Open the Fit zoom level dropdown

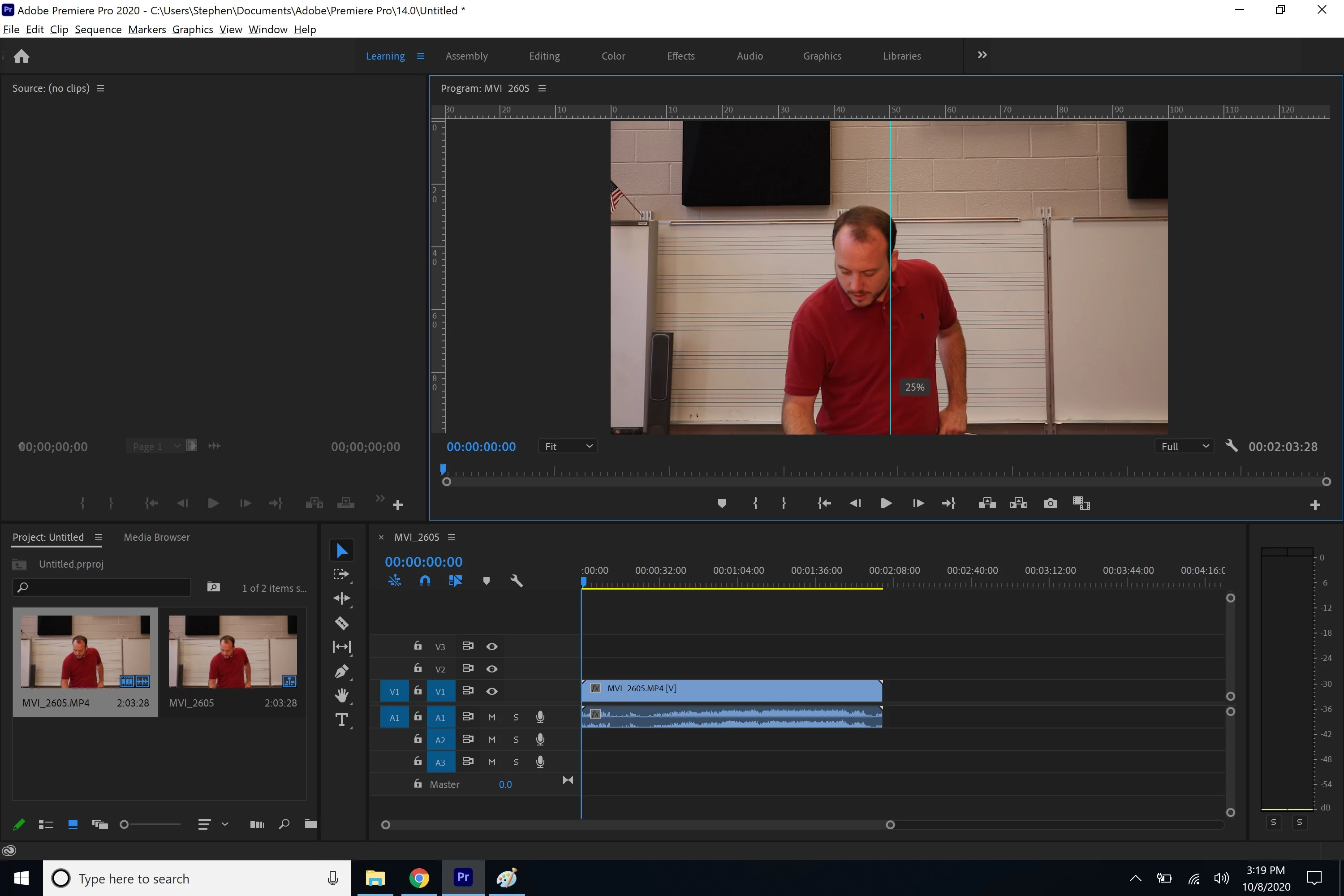click(568, 446)
